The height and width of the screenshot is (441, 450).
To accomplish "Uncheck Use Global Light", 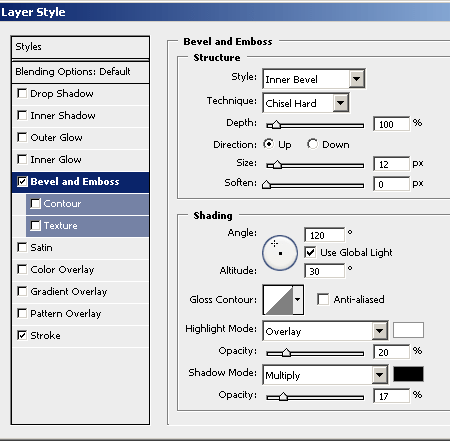I will (310, 252).
